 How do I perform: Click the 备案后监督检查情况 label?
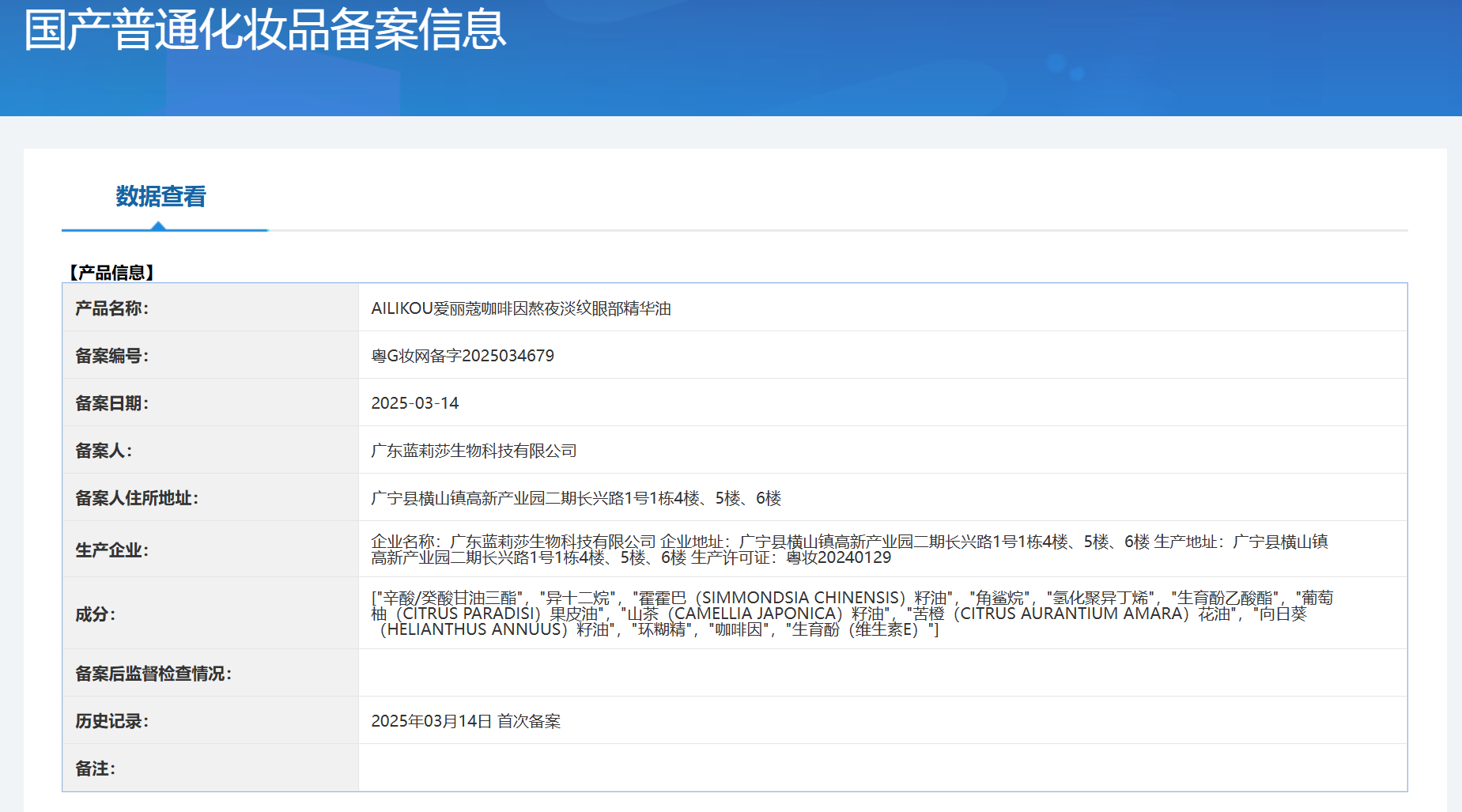pyautogui.click(x=153, y=674)
